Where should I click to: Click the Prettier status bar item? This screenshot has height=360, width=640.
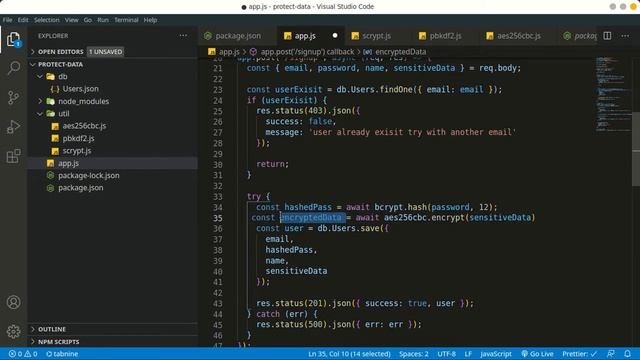580,354
